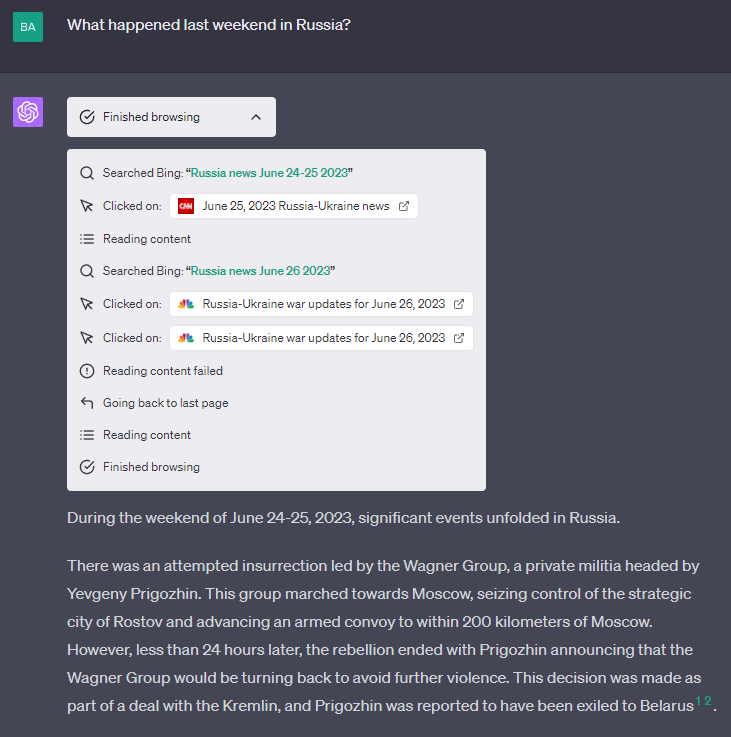This screenshot has height=737, width=731.
Task: Click external link icon on first NBC result
Action: [x=459, y=304]
